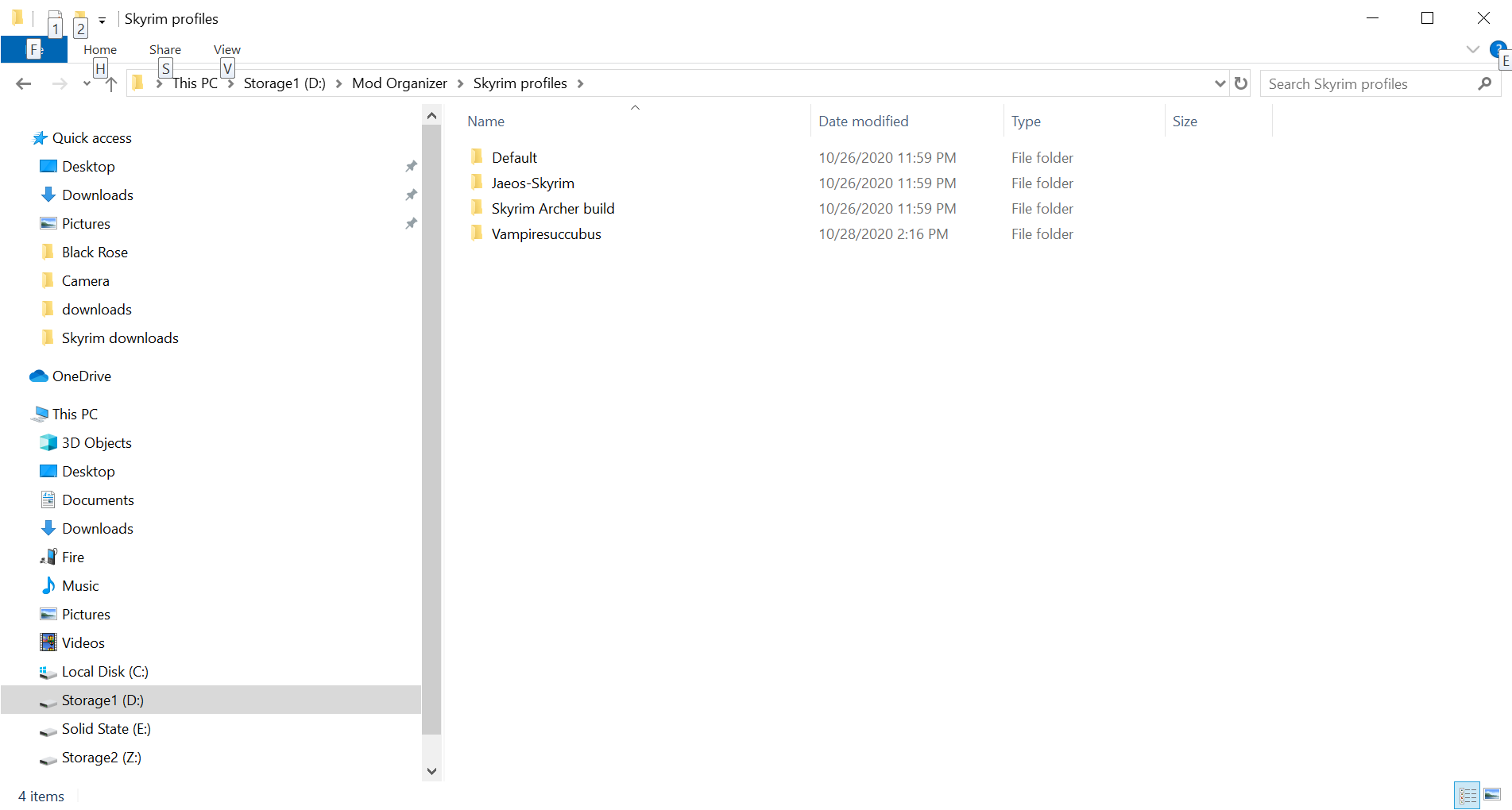Select the Default folder name
1512x810 pixels.
(x=514, y=157)
